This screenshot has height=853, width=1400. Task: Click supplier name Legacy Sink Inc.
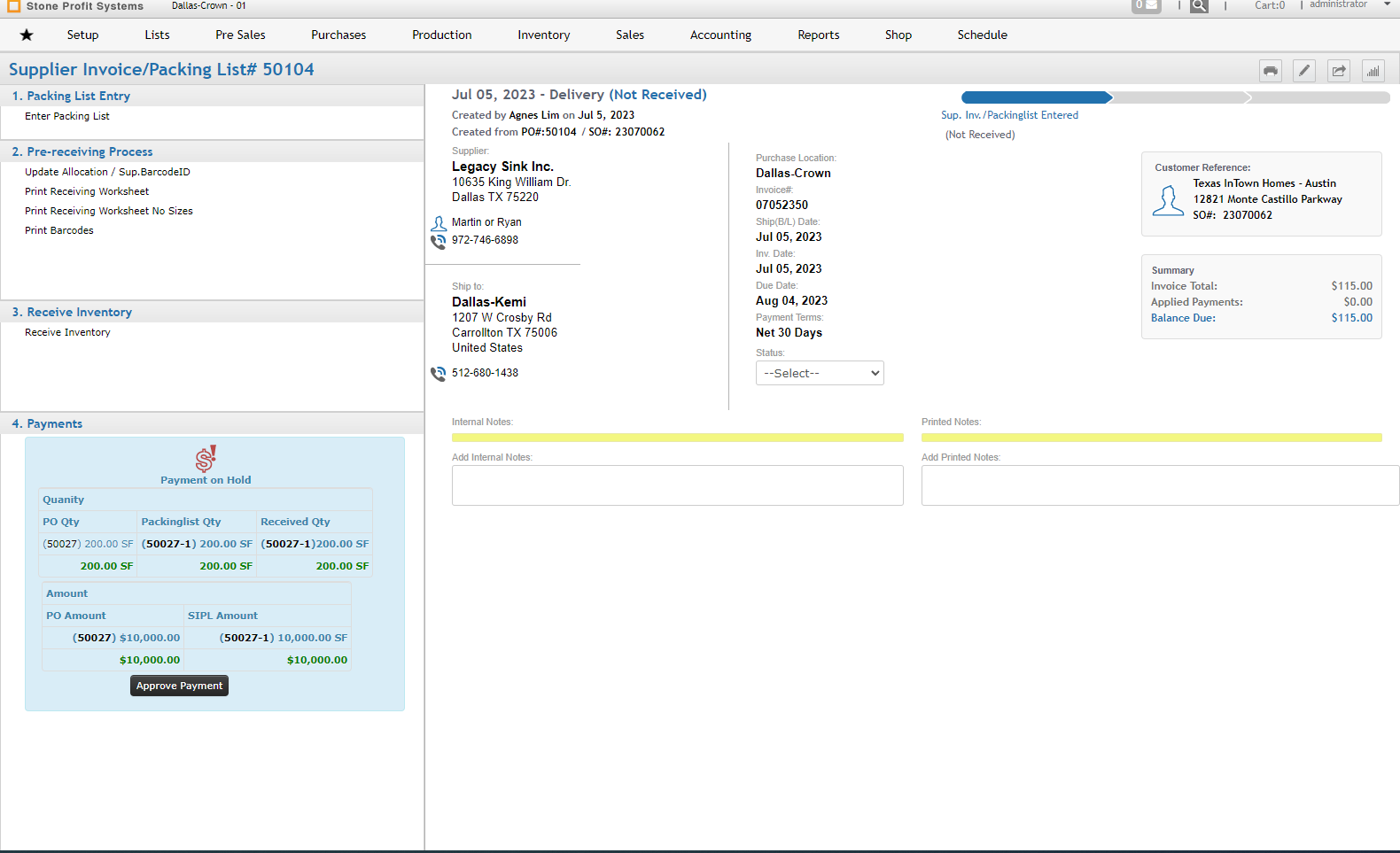pyautogui.click(x=502, y=167)
